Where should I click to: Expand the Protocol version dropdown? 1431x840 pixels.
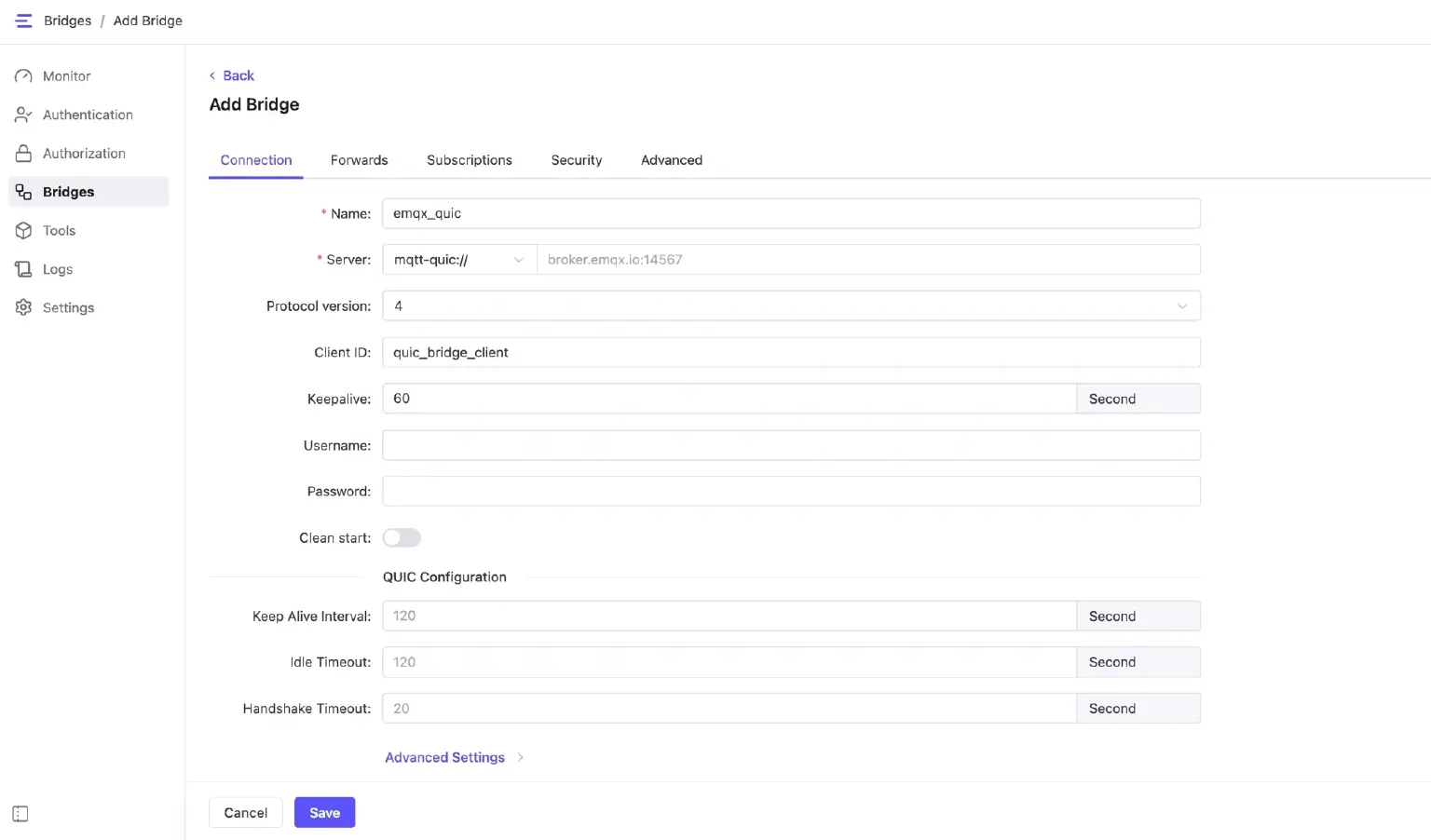pyautogui.click(x=790, y=306)
